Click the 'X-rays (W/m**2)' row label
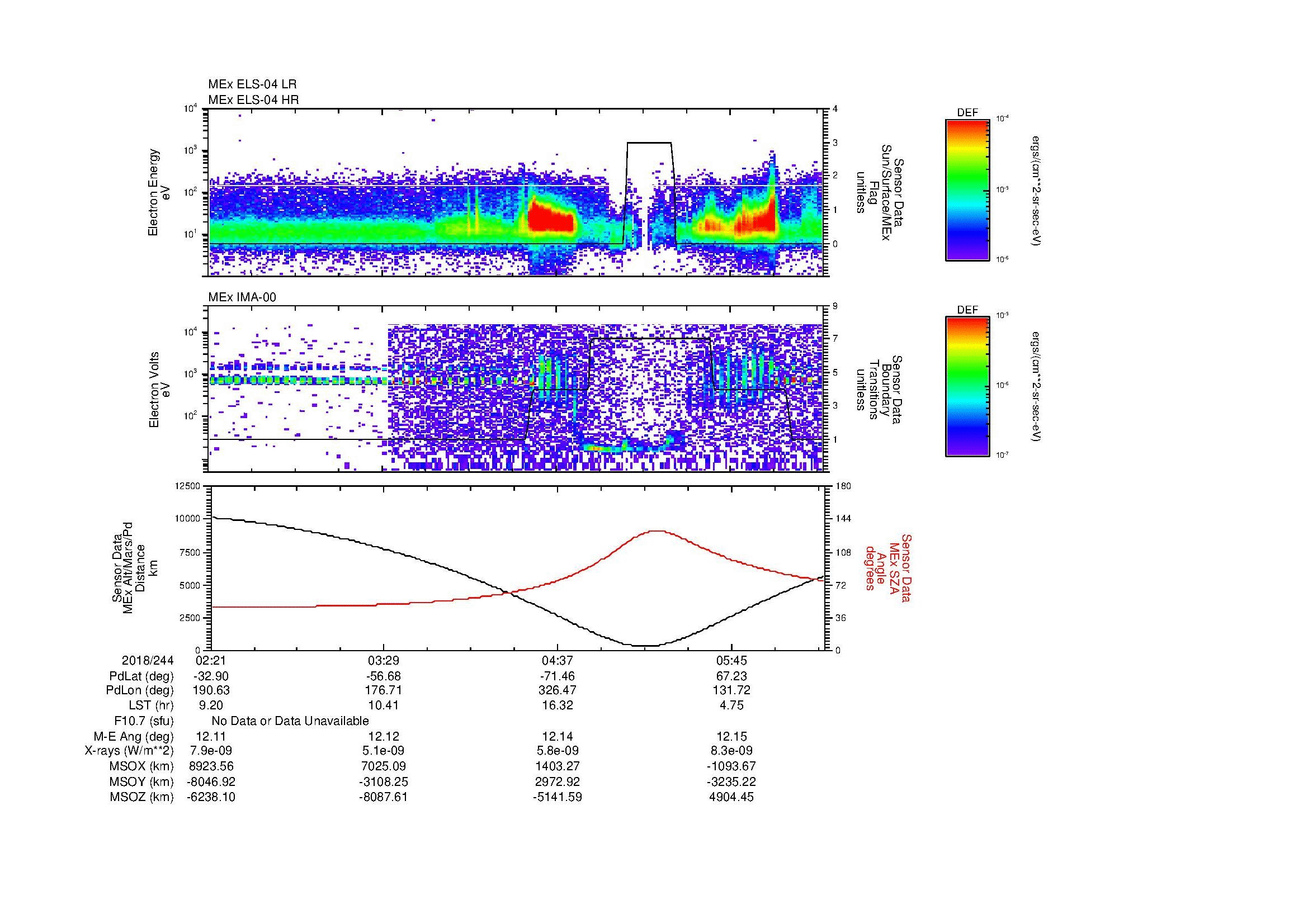The image size is (1308, 924). (x=129, y=751)
